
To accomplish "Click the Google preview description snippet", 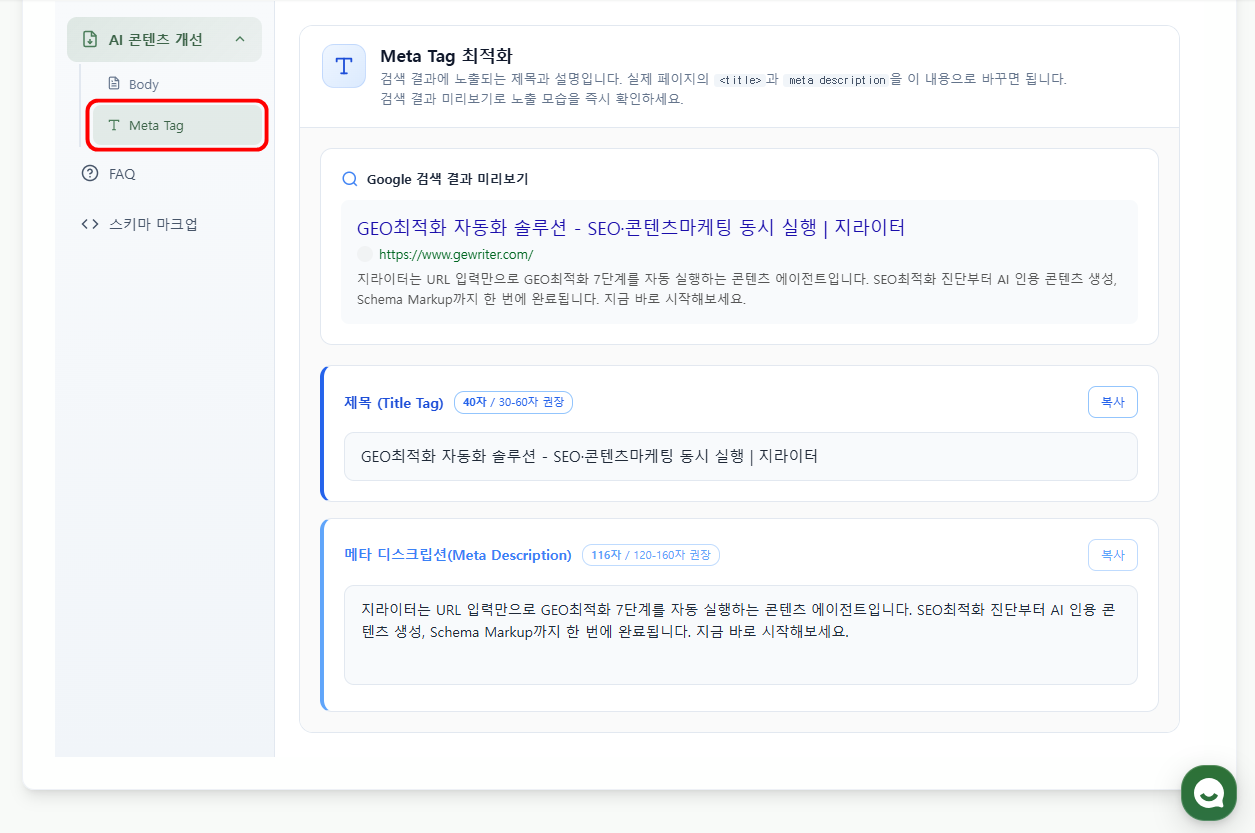I will coord(737,288).
